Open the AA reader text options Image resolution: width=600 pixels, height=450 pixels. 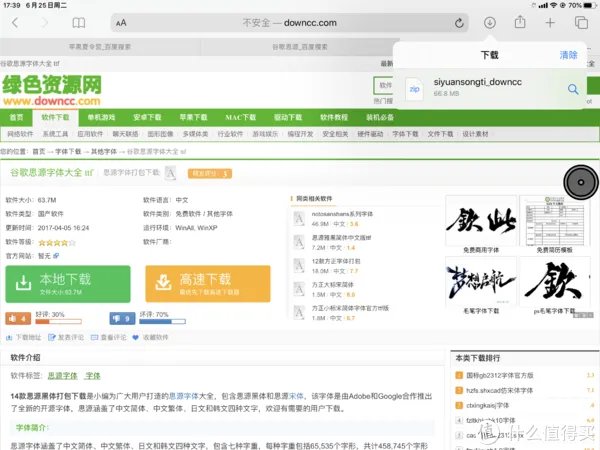coord(121,23)
